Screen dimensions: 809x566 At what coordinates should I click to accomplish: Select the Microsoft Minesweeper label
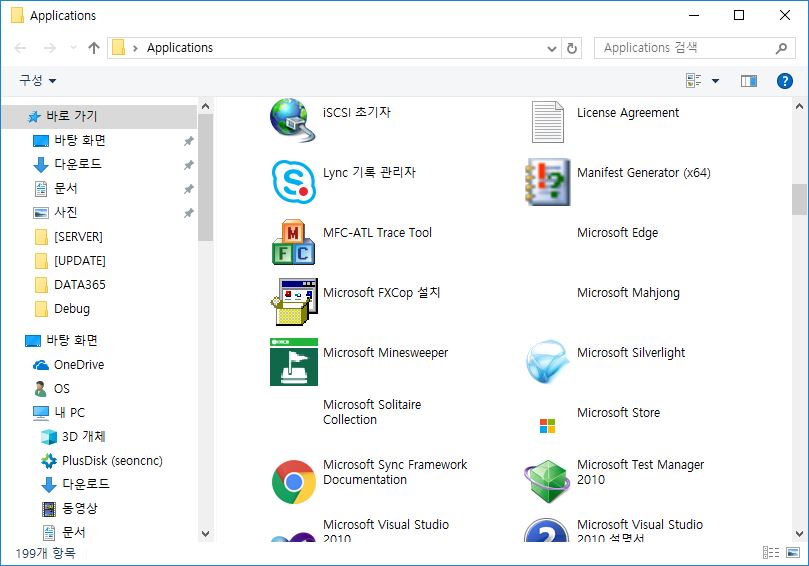click(385, 352)
